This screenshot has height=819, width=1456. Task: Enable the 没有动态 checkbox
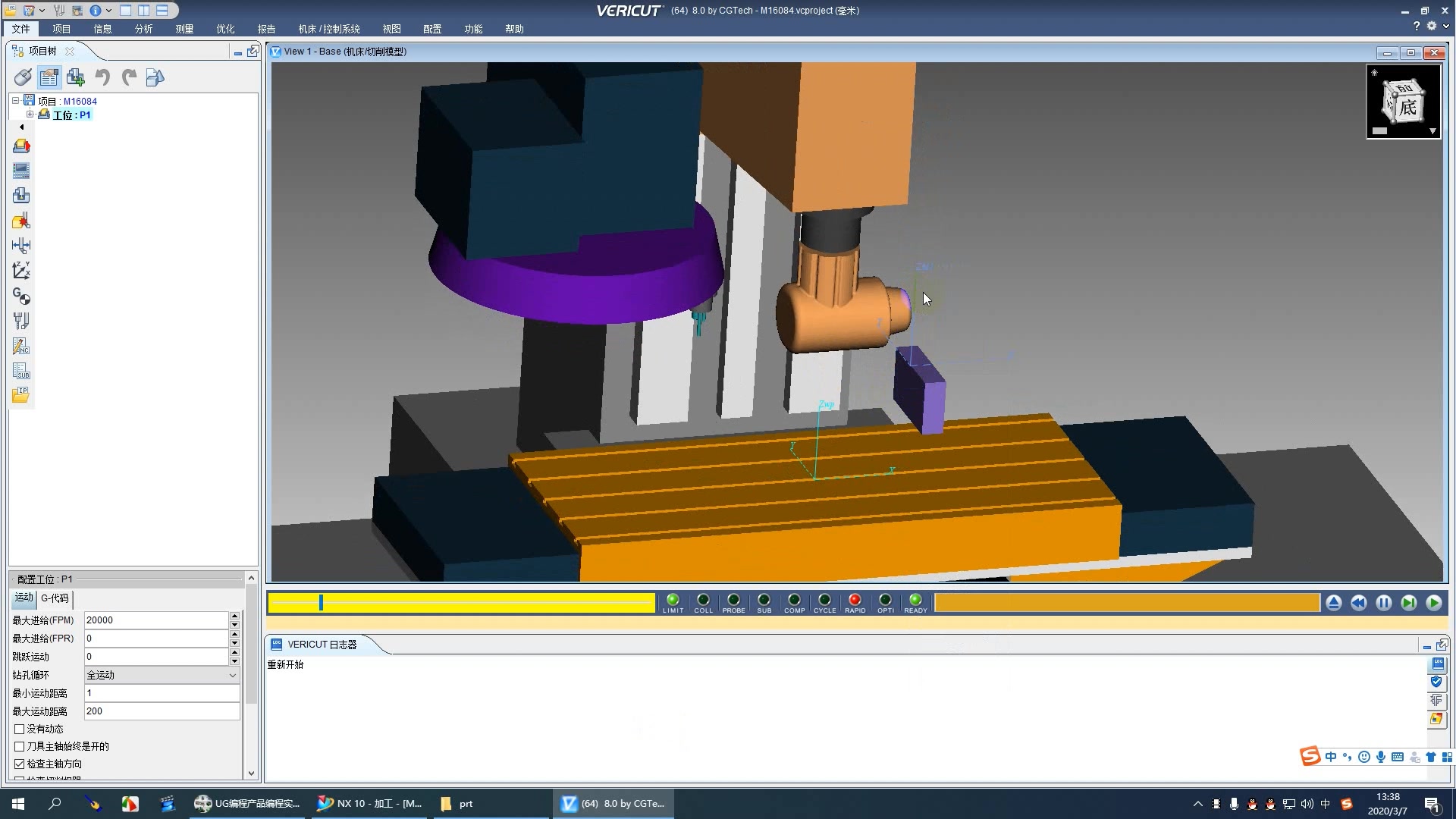[20, 729]
